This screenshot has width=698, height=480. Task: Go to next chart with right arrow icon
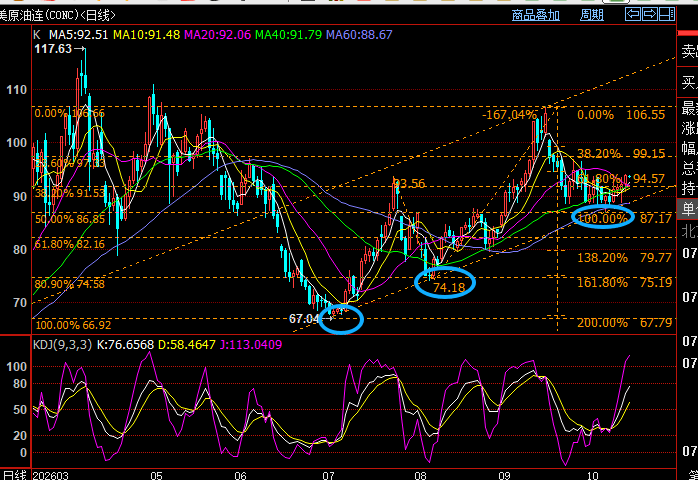(x=649, y=14)
